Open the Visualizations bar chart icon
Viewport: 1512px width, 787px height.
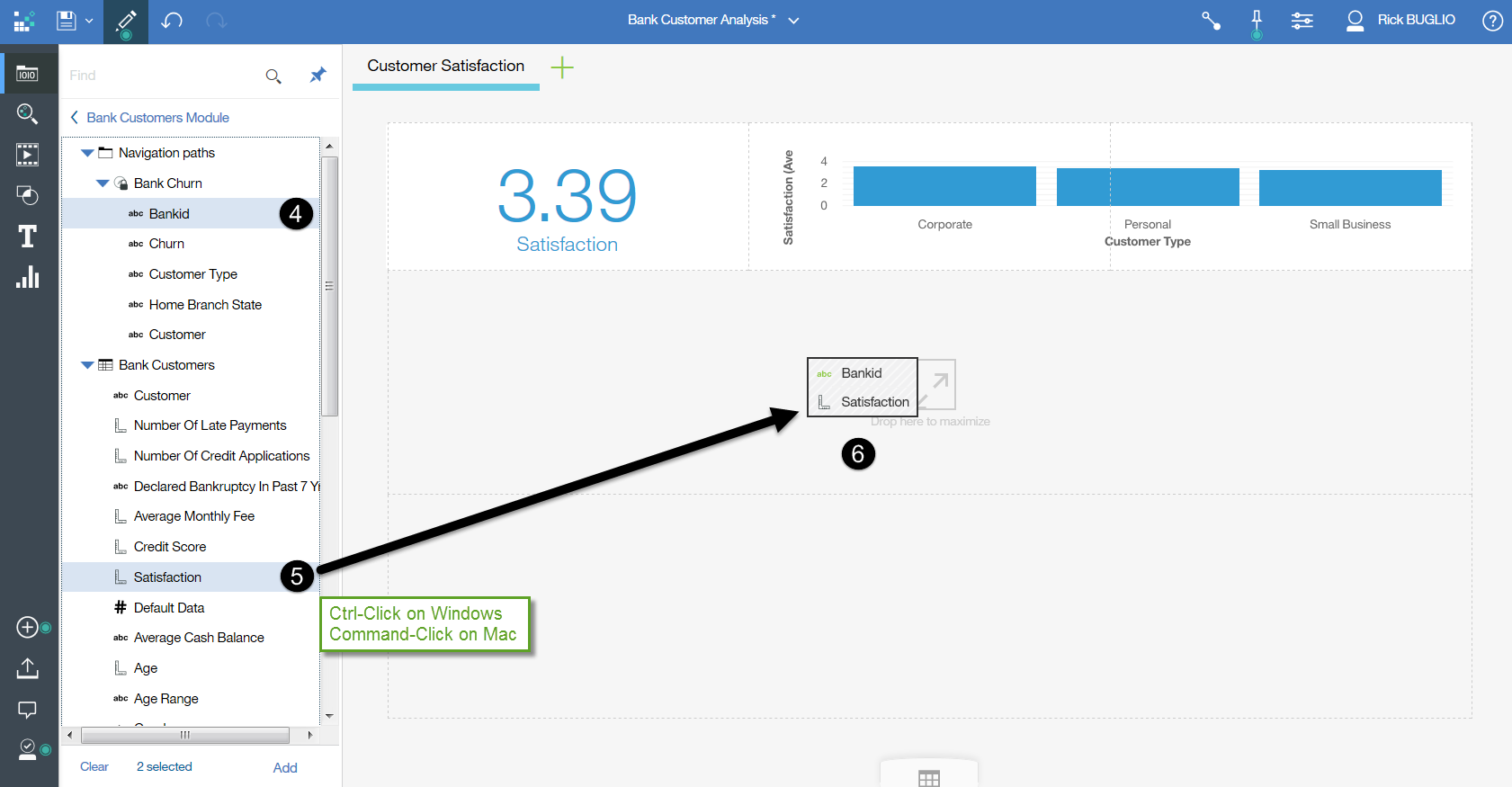tap(28, 277)
